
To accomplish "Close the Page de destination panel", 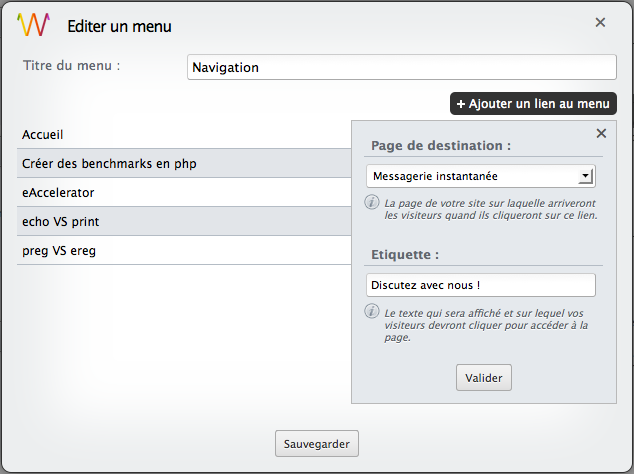I will point(601,133).
